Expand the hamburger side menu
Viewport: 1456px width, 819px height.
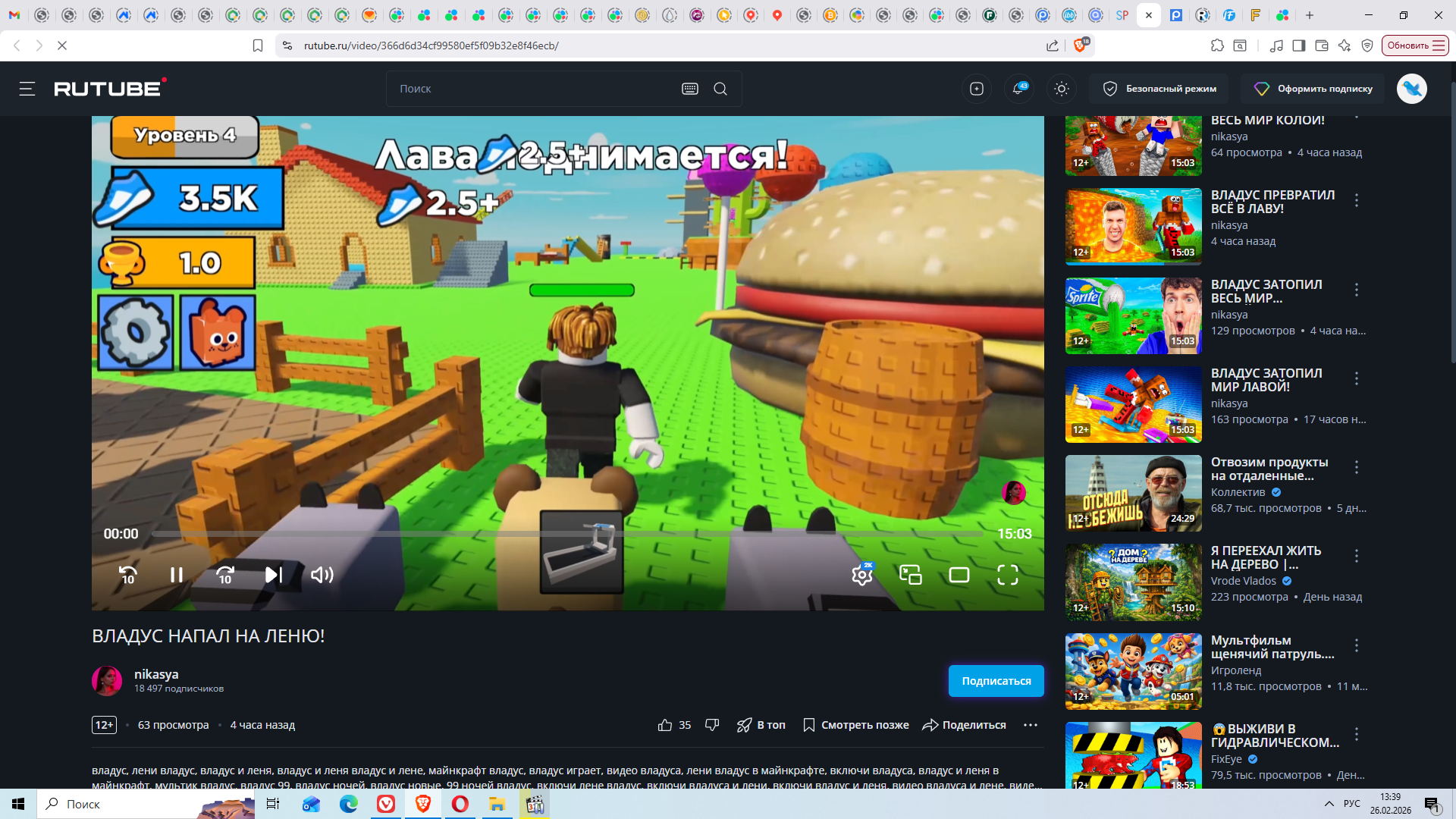click(x=27, y=89)
